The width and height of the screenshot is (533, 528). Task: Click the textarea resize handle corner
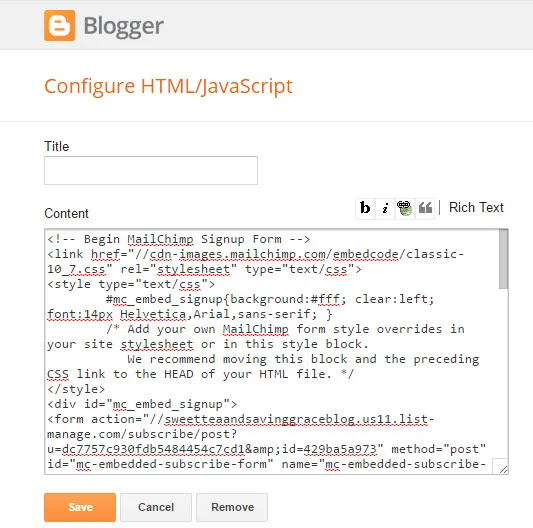click(x=503, y=470)
